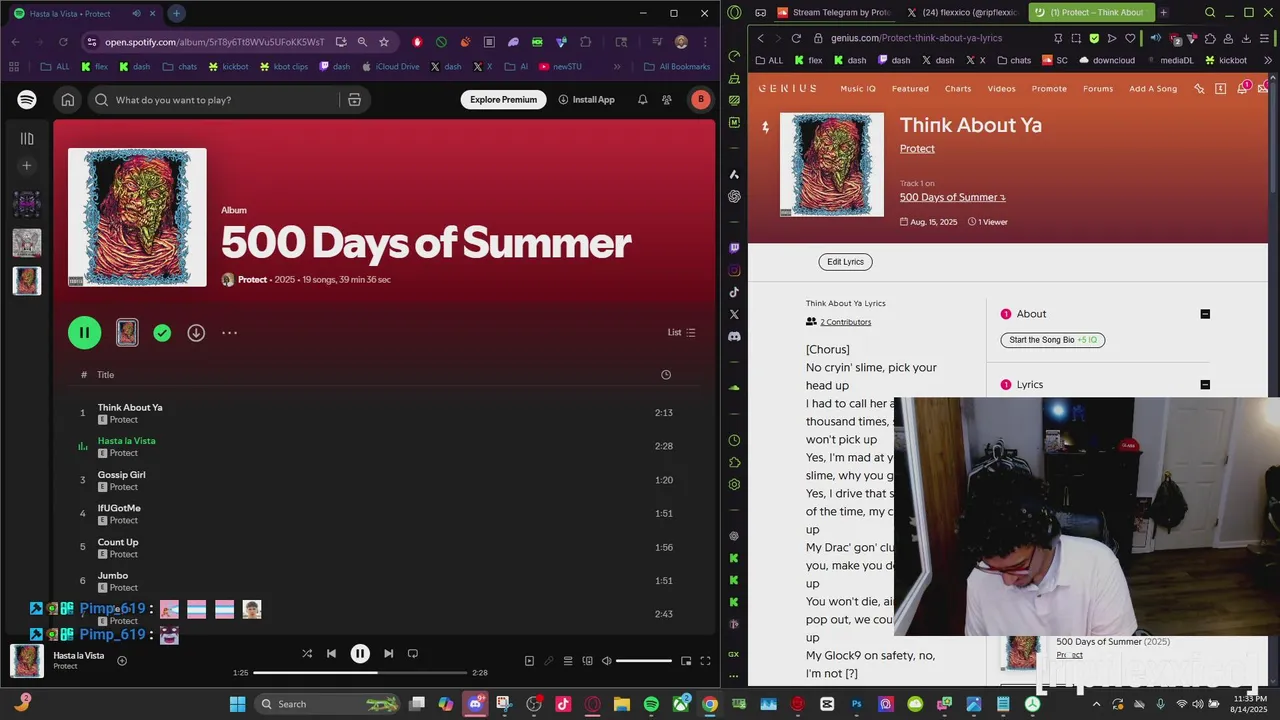Collapse the Lyrics section on Genius
Image resolution: width=1280 pixels, height=720 pixels.
(1205, 385)
